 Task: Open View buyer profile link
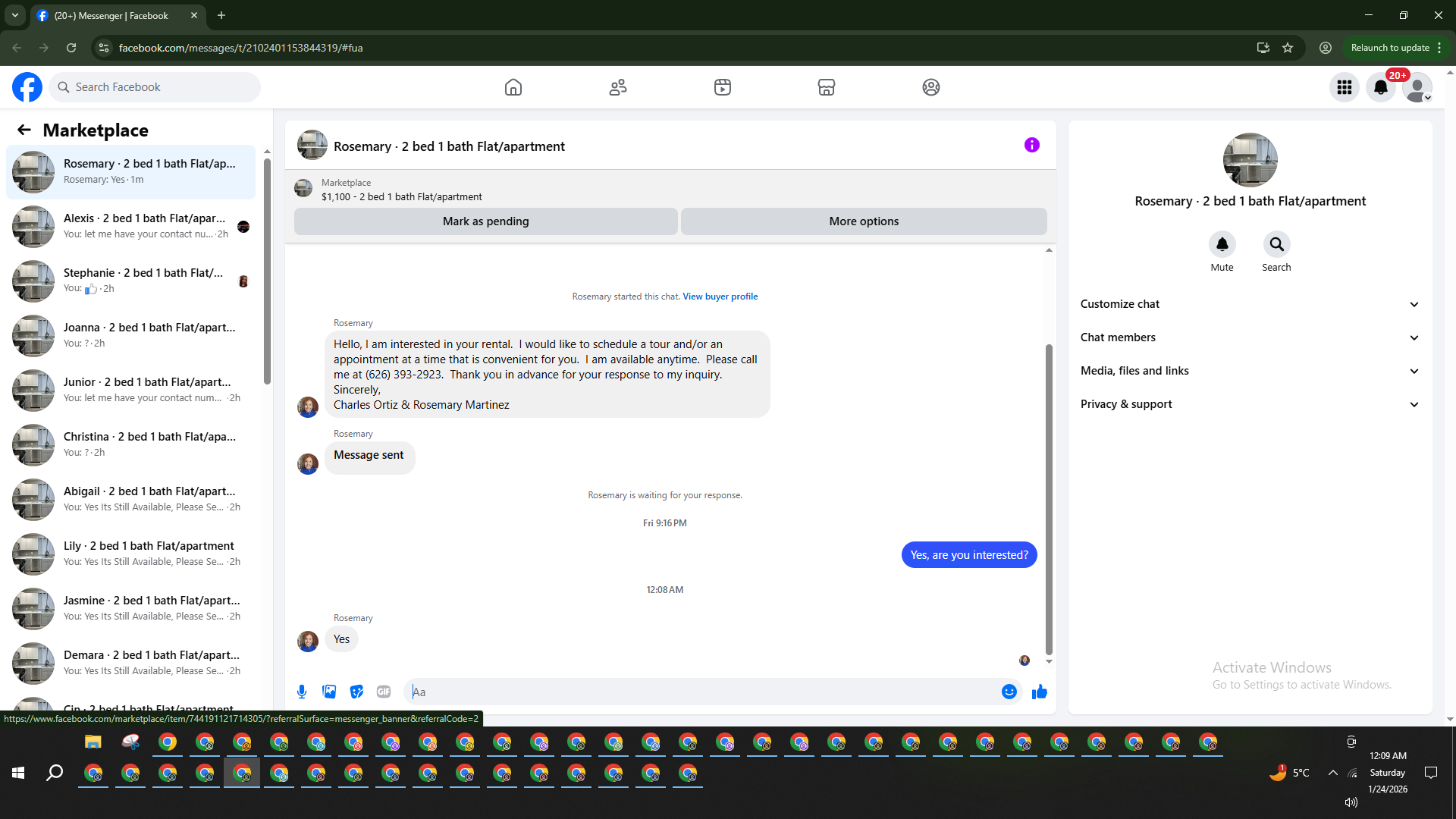pyautogui.click(x=720, y=297)
